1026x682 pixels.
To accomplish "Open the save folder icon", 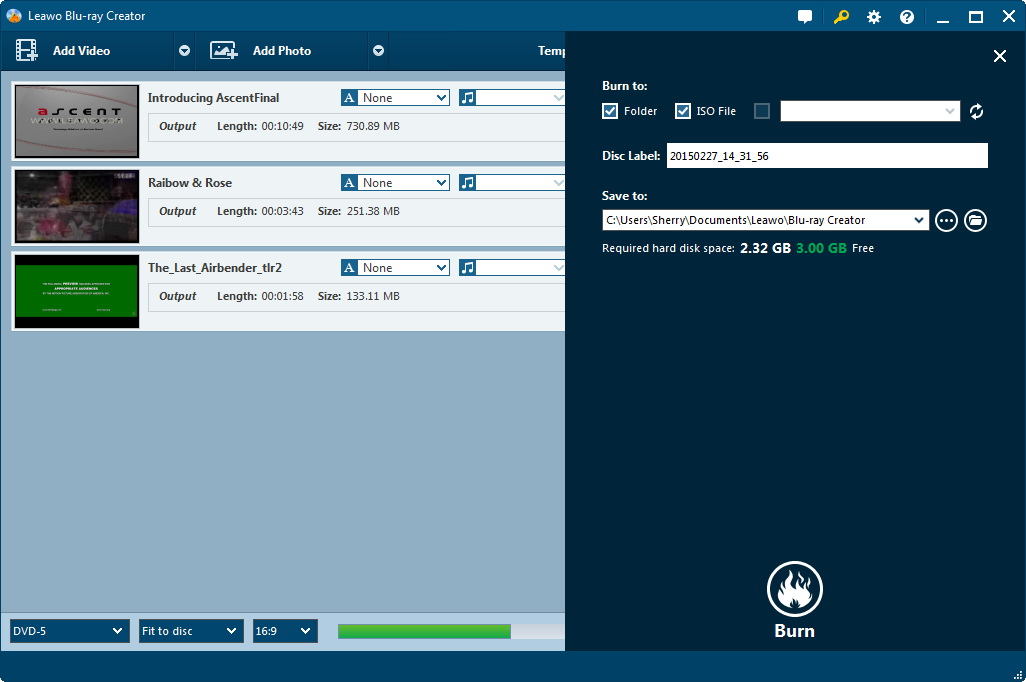I will (975, 220).
